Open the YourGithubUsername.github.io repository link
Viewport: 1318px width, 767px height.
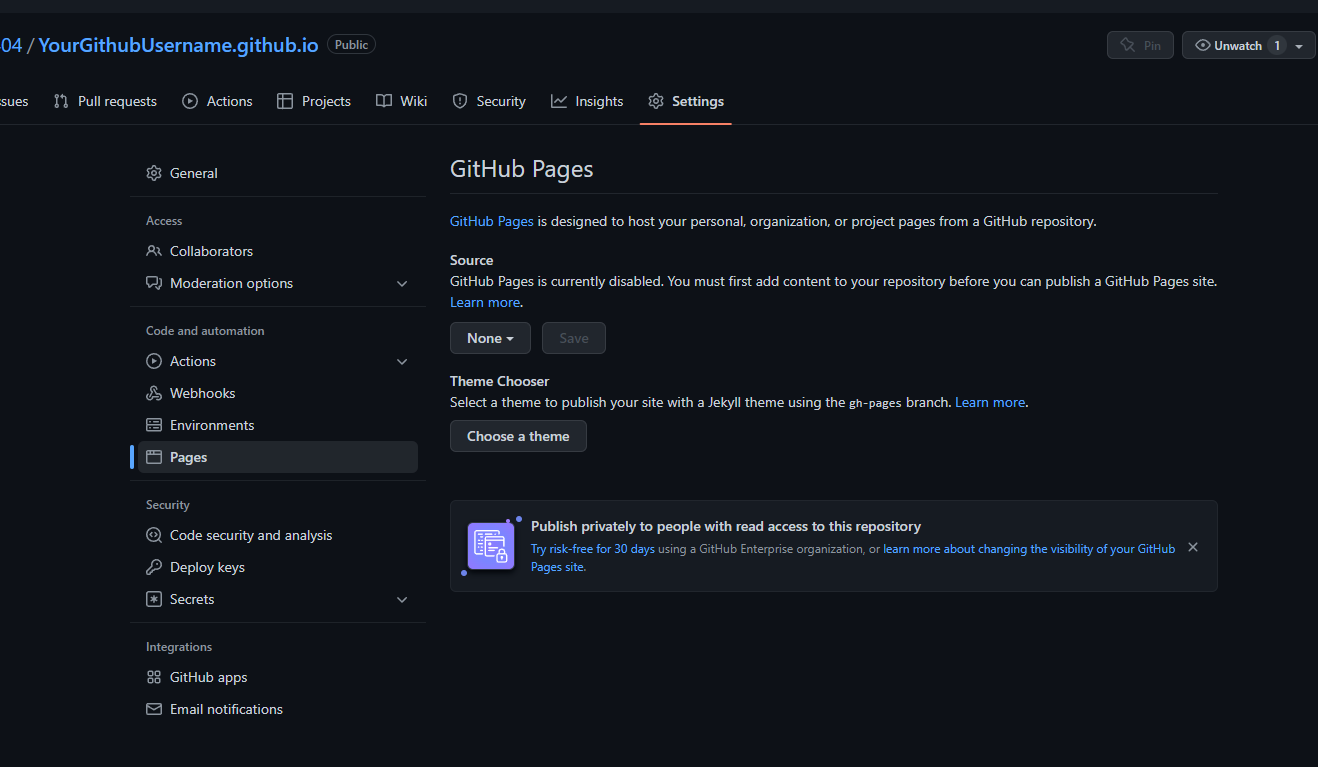coord(178,45)
